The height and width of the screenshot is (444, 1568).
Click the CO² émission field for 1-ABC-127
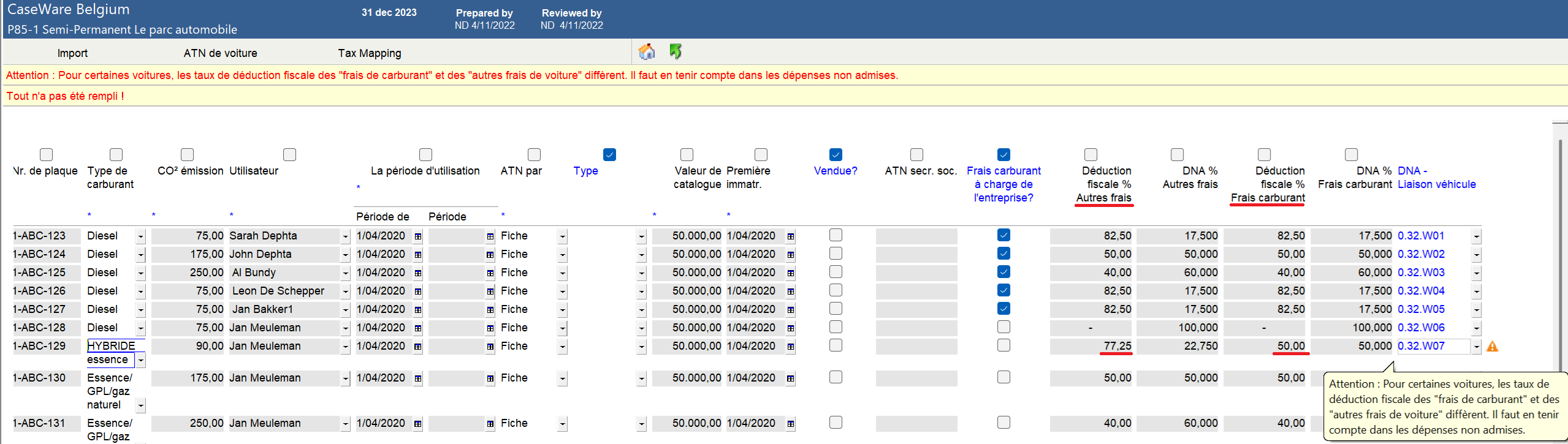tap(188, 309)
